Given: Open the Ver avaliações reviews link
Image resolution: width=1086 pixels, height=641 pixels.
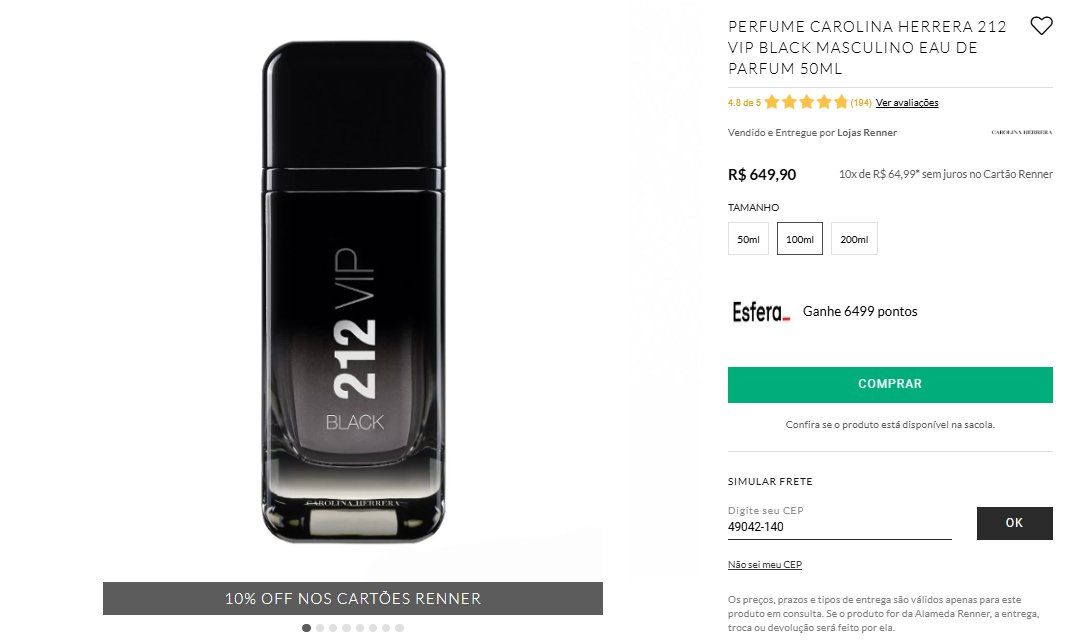Looking at the screenshot, I should coord(907,103).
